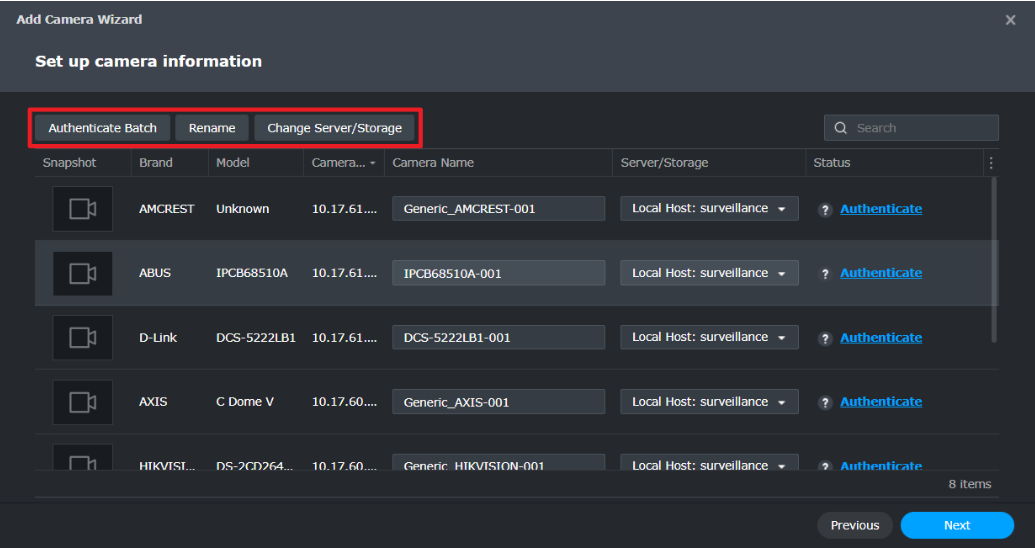Click the help icon in ABUS row
This screenshot has width=1035, height=548.
coord(824,274)
